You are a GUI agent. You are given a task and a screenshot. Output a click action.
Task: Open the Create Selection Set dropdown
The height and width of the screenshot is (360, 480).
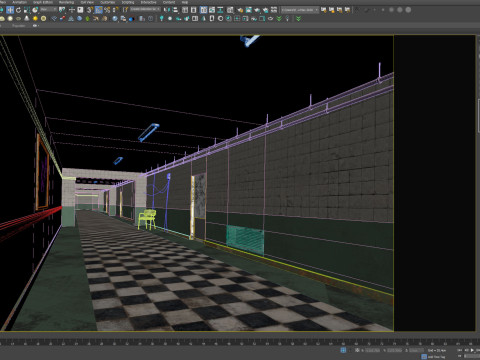tap(145, 9)
